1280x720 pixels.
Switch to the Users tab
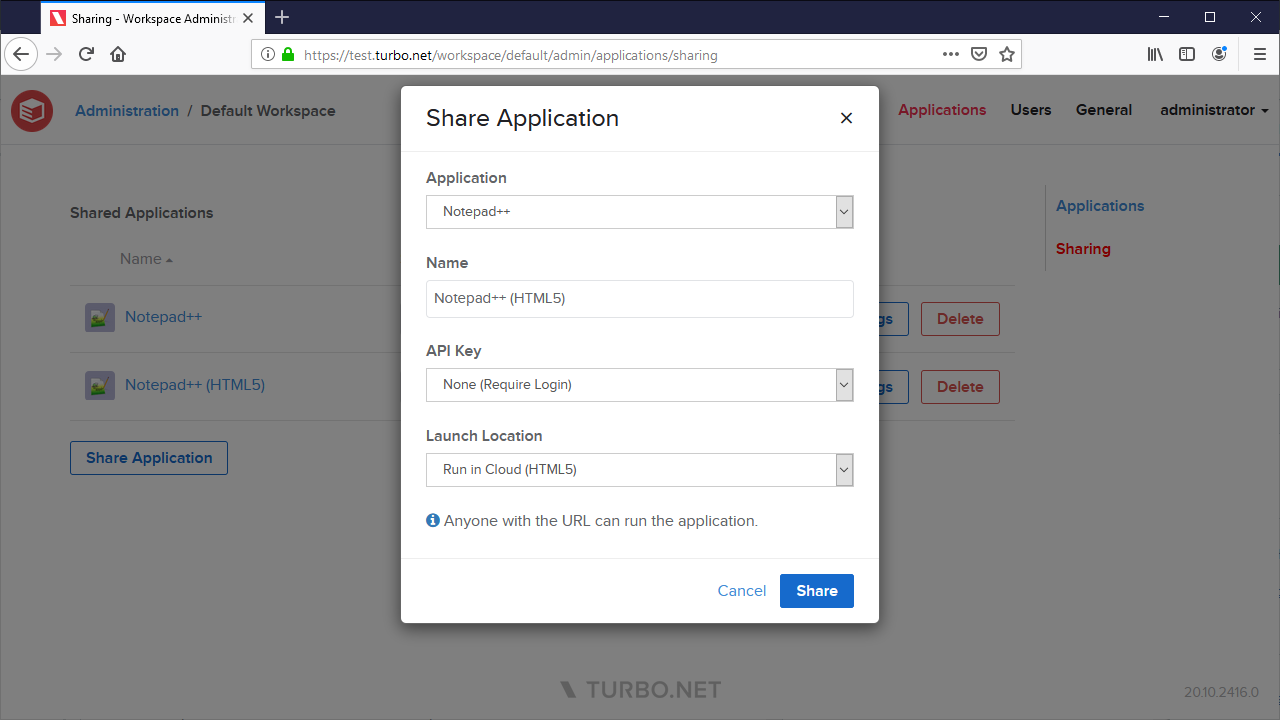point(1030,110)
